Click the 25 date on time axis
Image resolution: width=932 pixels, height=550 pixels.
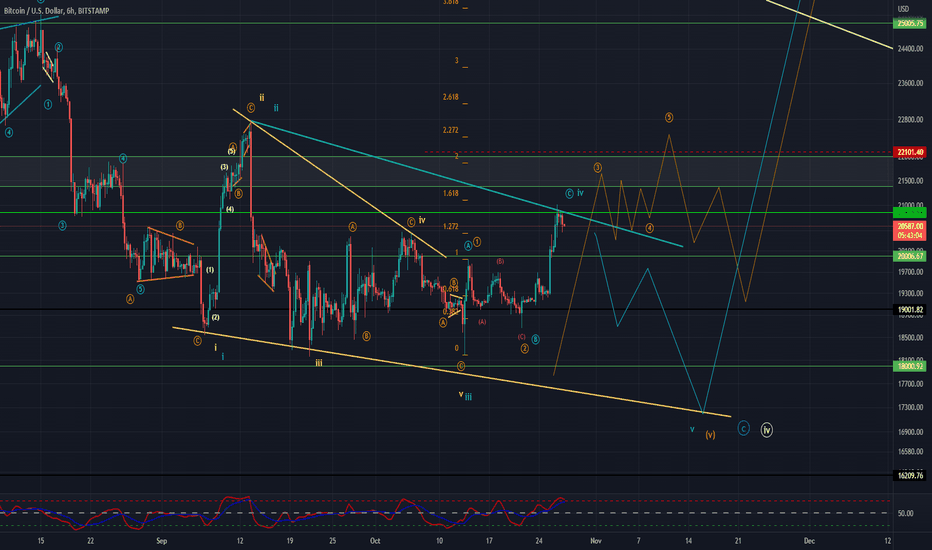pos(333,540)
